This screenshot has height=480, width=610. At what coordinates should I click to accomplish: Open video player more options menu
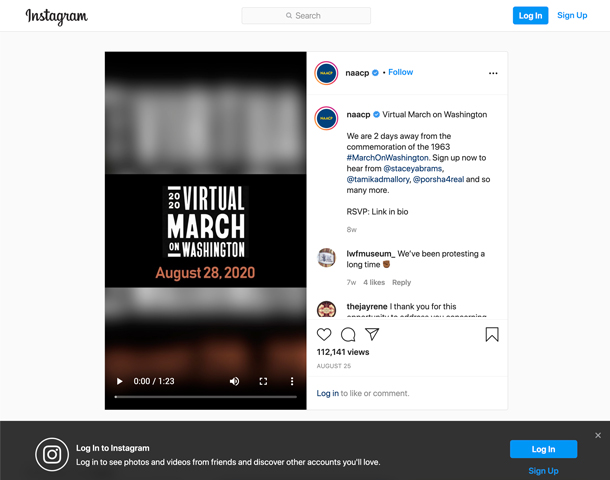click(x=292, y=381)
